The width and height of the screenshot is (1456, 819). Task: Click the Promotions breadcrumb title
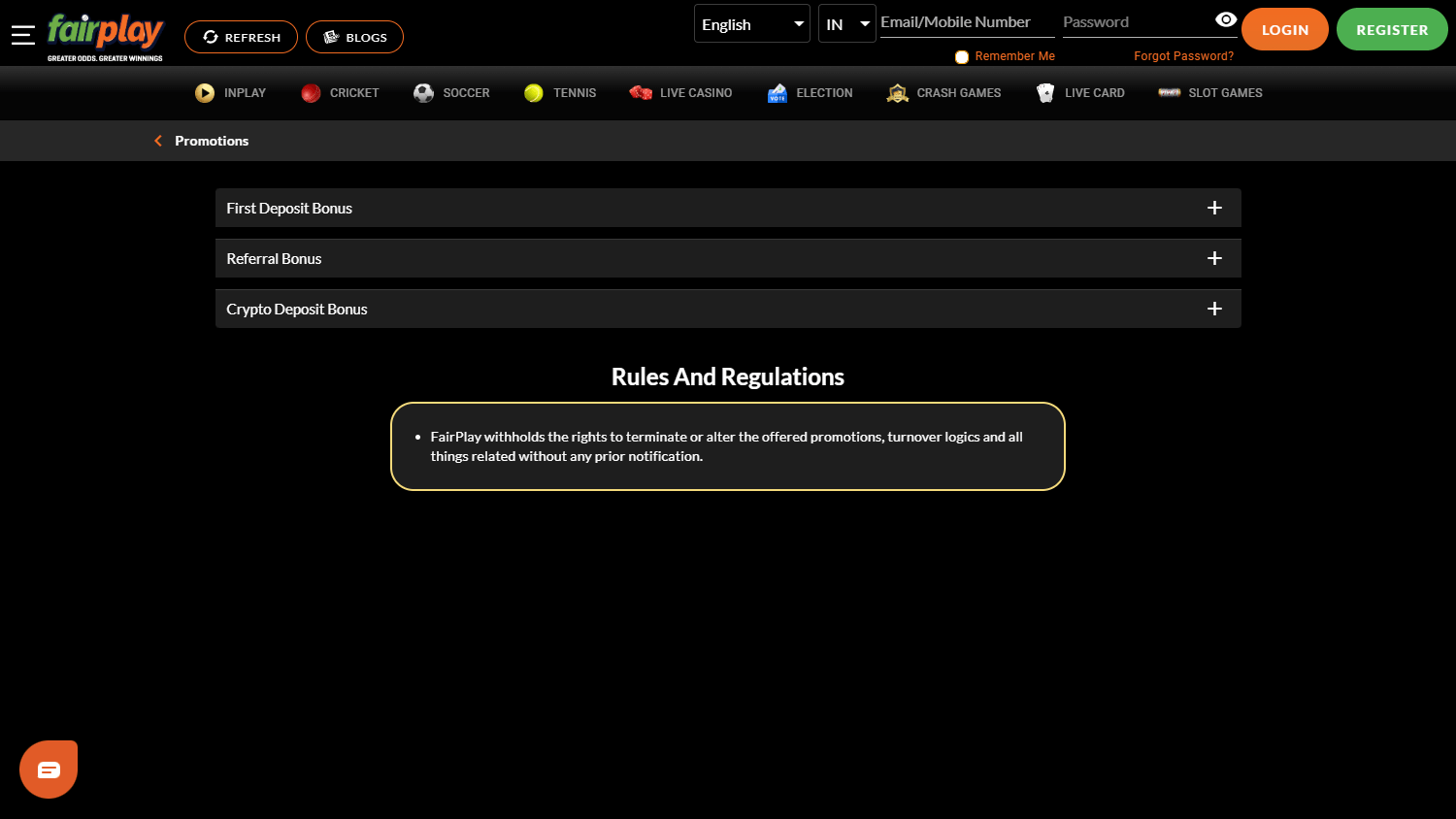212,141
